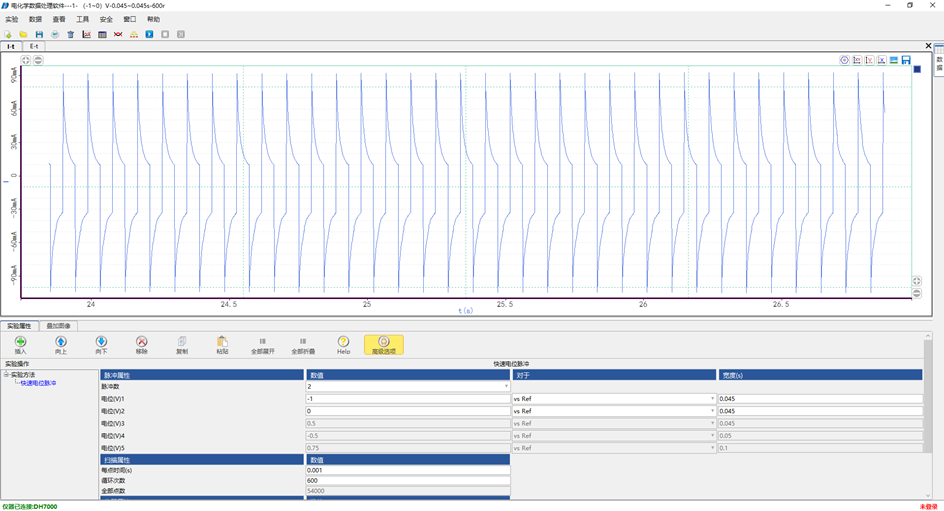The image size is (944, 511).
Task: Click the 向上 move up button
Action: point(61,345)
